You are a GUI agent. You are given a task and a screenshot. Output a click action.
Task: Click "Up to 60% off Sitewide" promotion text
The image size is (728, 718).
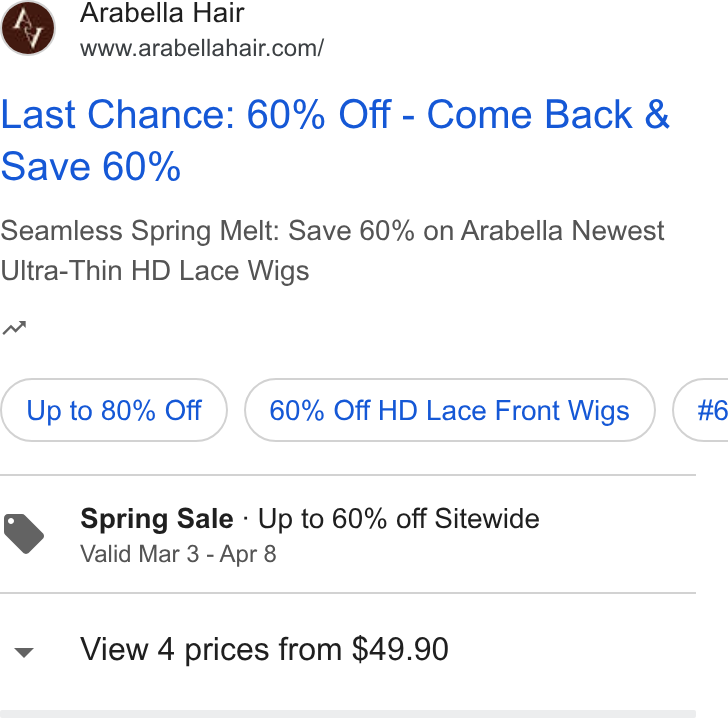point(399,518)
